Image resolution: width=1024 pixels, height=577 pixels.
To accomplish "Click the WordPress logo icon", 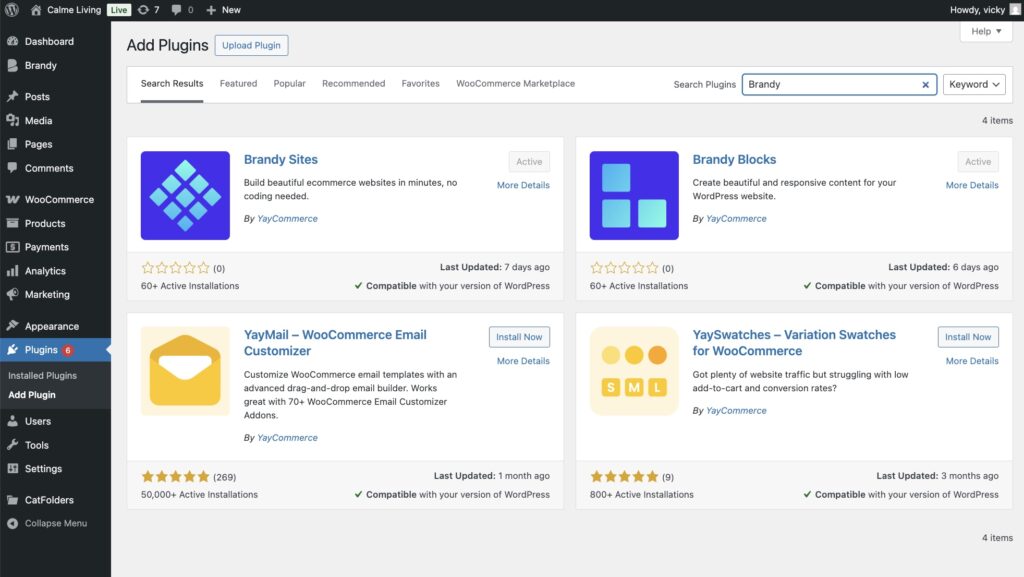I will tap(12, 10).
